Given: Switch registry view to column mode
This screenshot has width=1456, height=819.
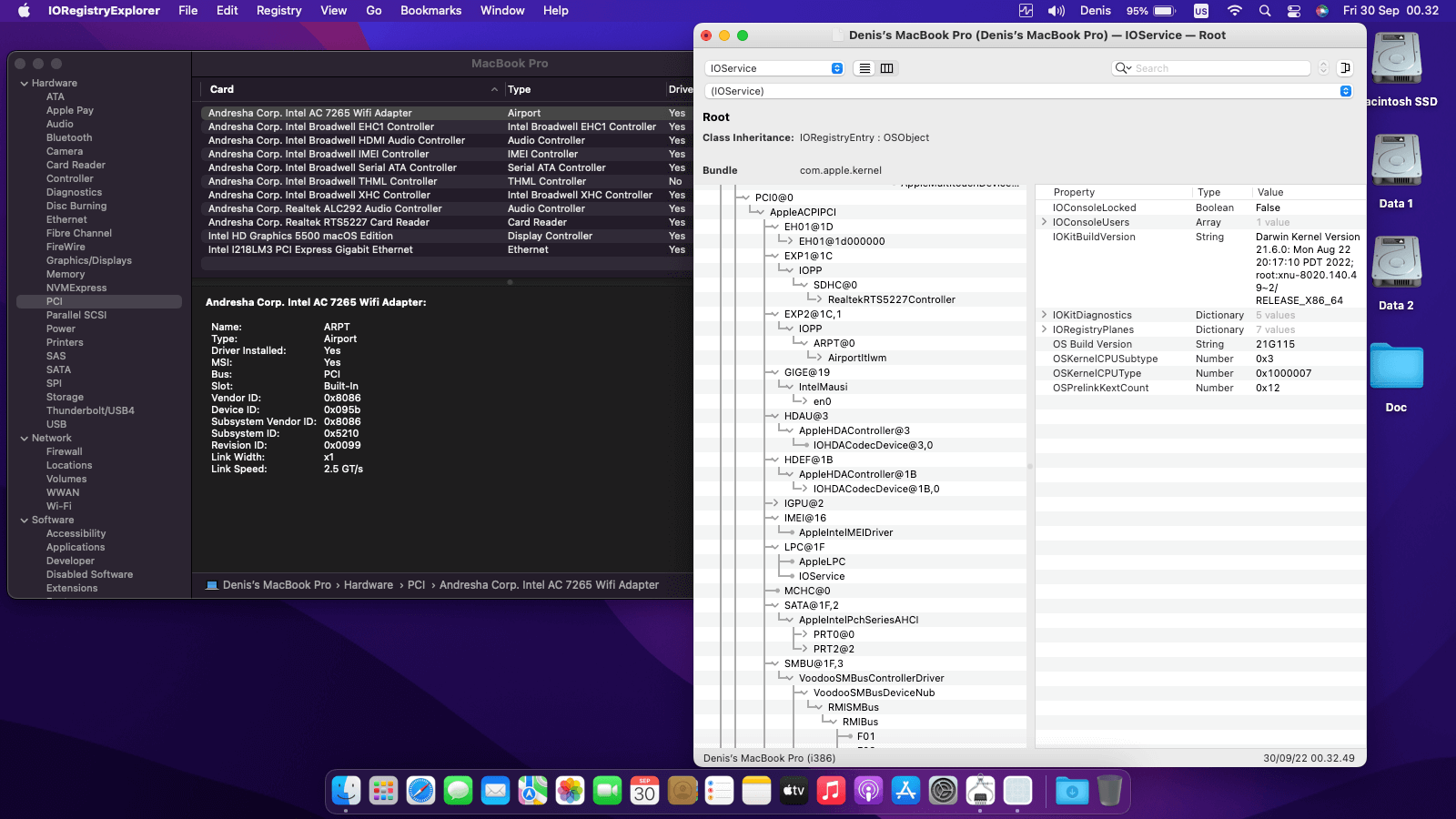Looking at the screenshot, I should tap(887, 68).
